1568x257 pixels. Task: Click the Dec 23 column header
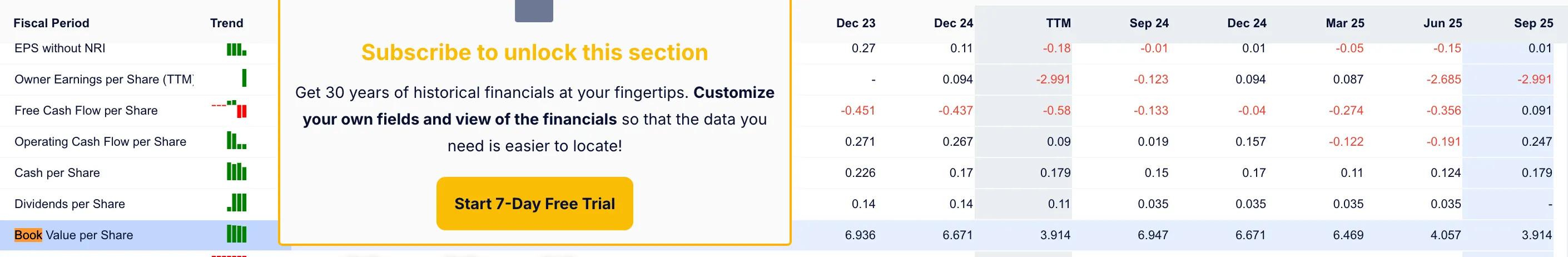click(855, 23)
